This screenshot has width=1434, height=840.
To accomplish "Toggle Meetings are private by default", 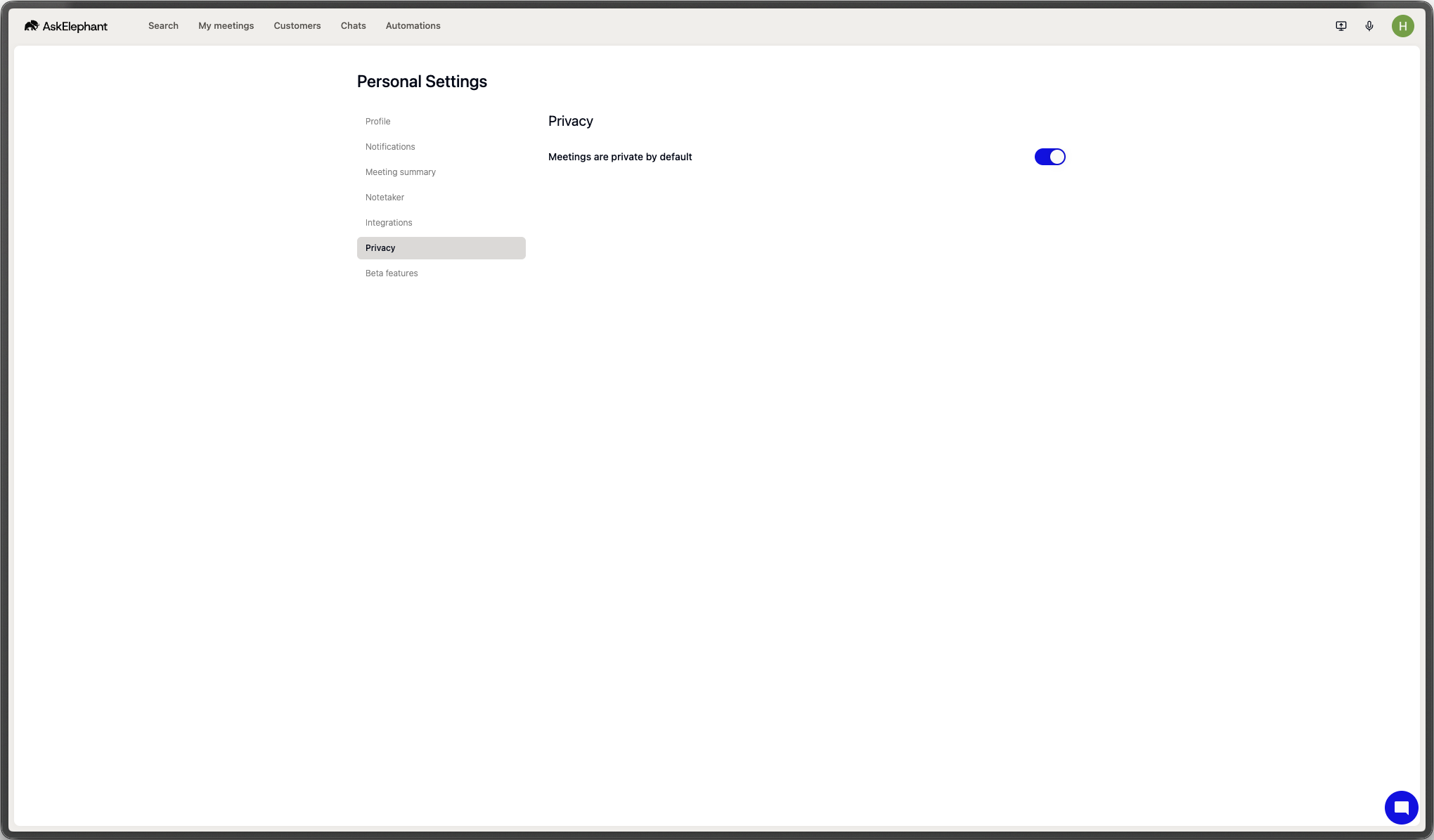I will [x=1049, y=157].
